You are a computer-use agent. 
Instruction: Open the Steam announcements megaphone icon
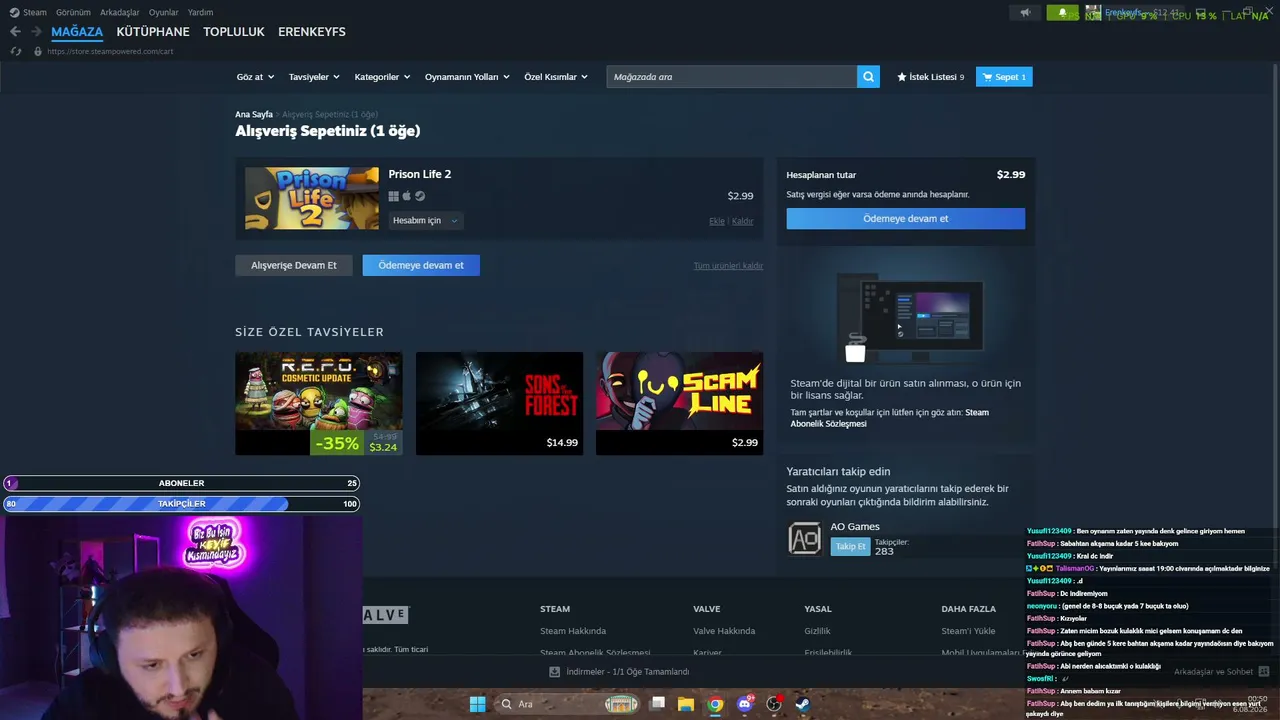[1025, 13]
